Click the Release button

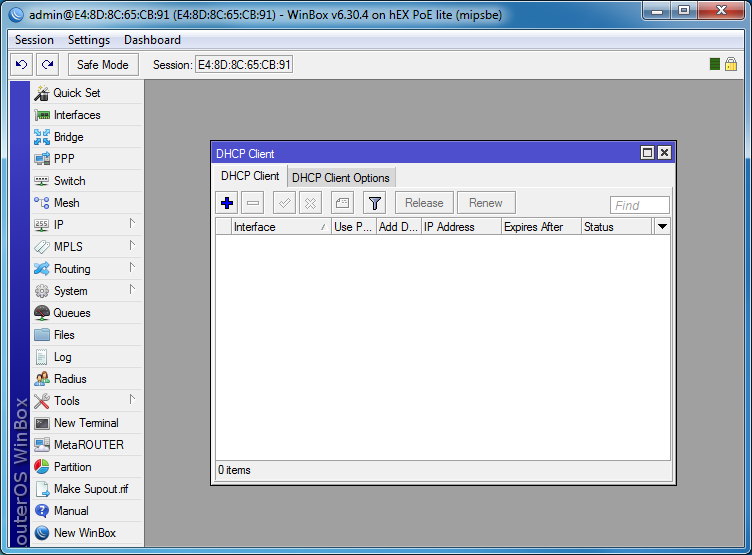click(424, 203)
